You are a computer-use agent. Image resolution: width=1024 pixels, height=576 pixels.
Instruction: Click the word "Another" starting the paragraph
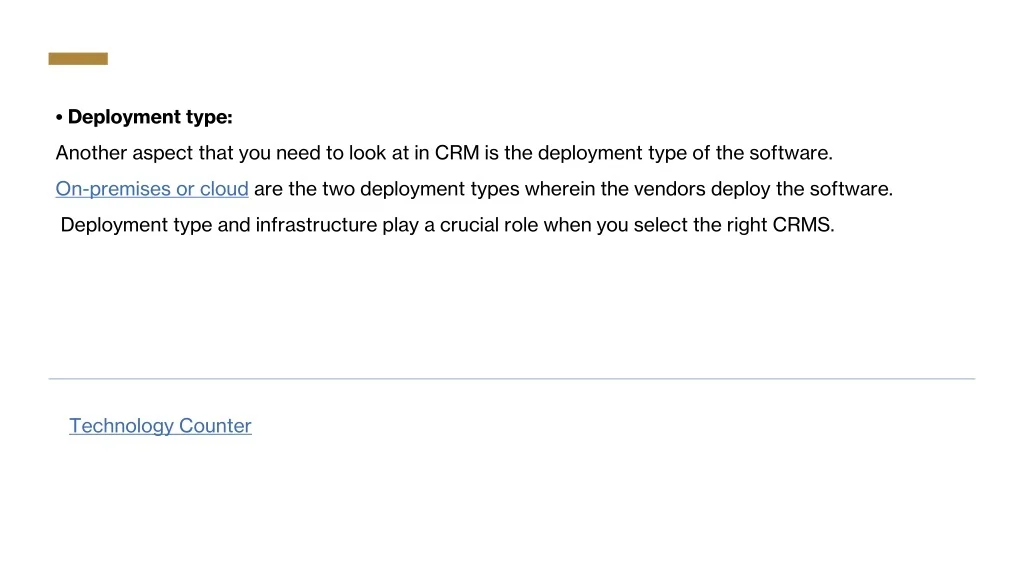pyautogui.click(x=91, y=153)
